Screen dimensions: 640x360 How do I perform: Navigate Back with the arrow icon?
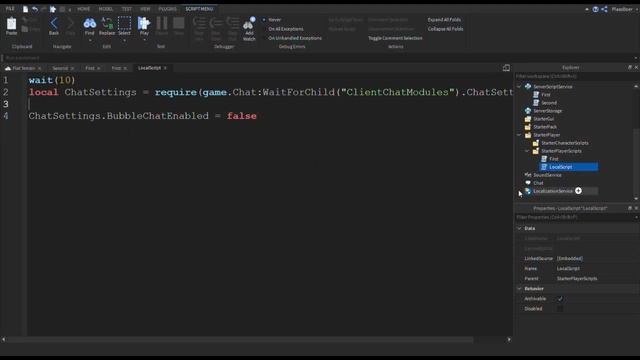tap(54, 23)
